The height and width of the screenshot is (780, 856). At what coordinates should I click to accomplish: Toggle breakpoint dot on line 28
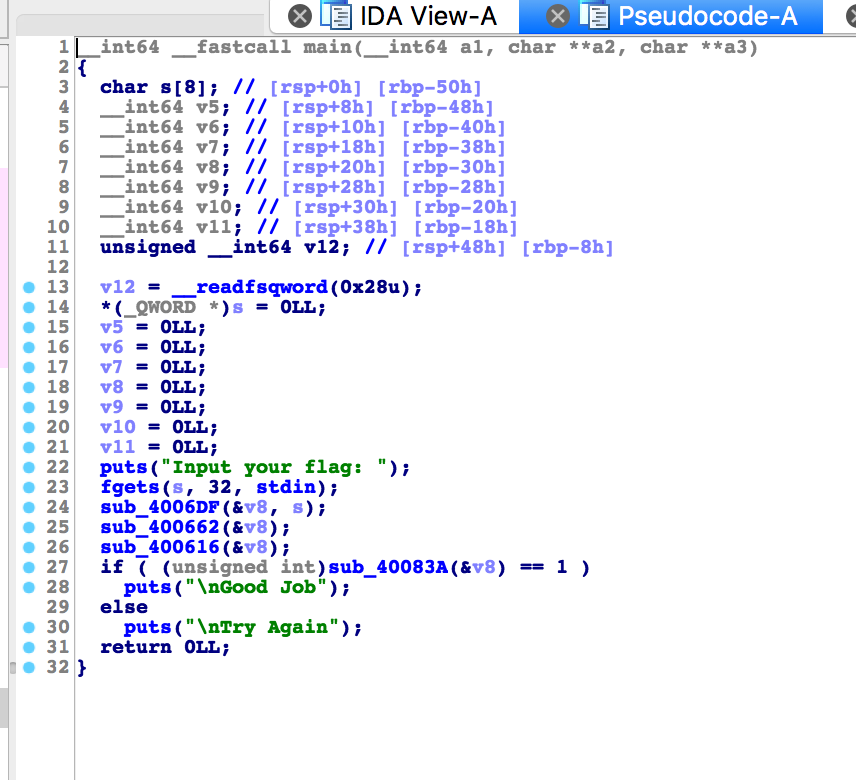(29, 587)
